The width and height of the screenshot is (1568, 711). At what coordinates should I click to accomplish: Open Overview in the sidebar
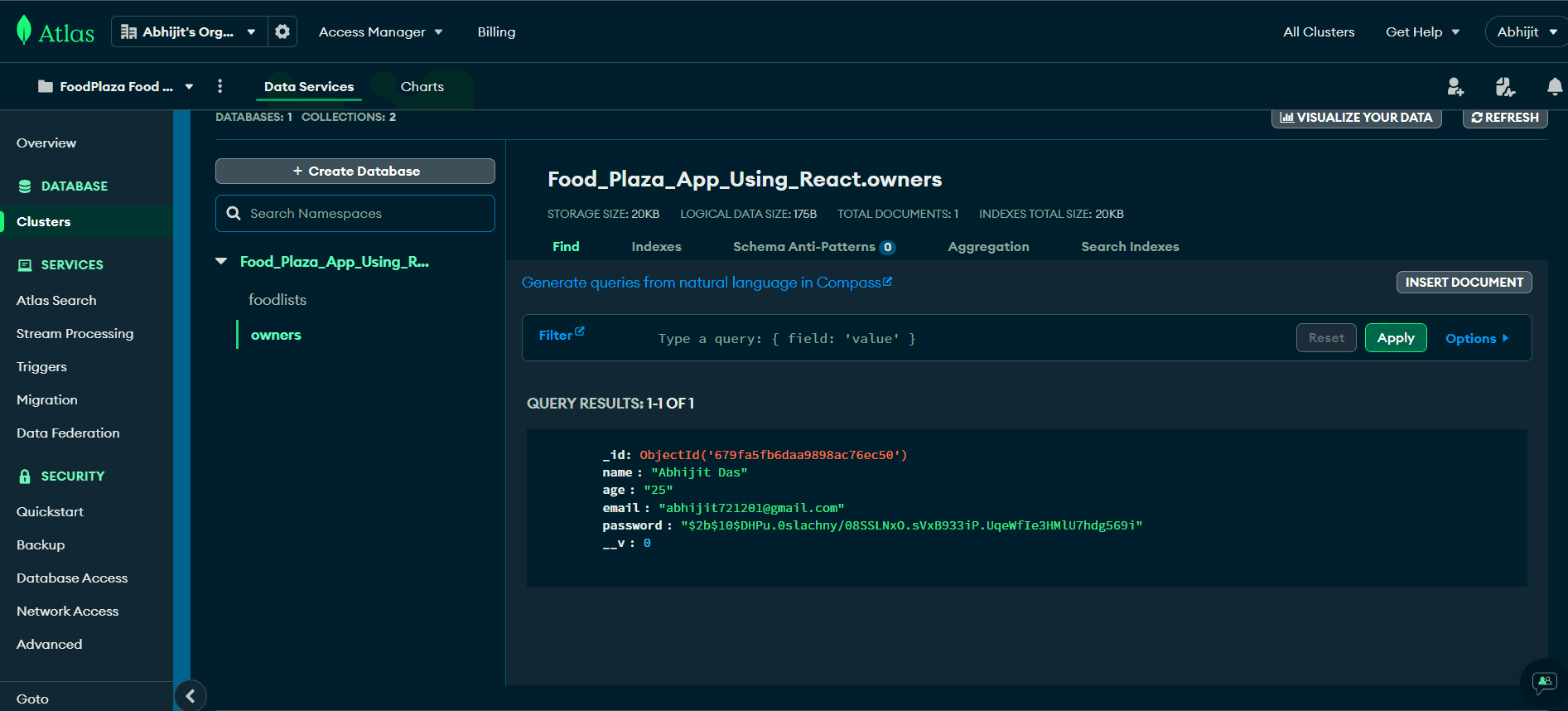click(46, 143)
